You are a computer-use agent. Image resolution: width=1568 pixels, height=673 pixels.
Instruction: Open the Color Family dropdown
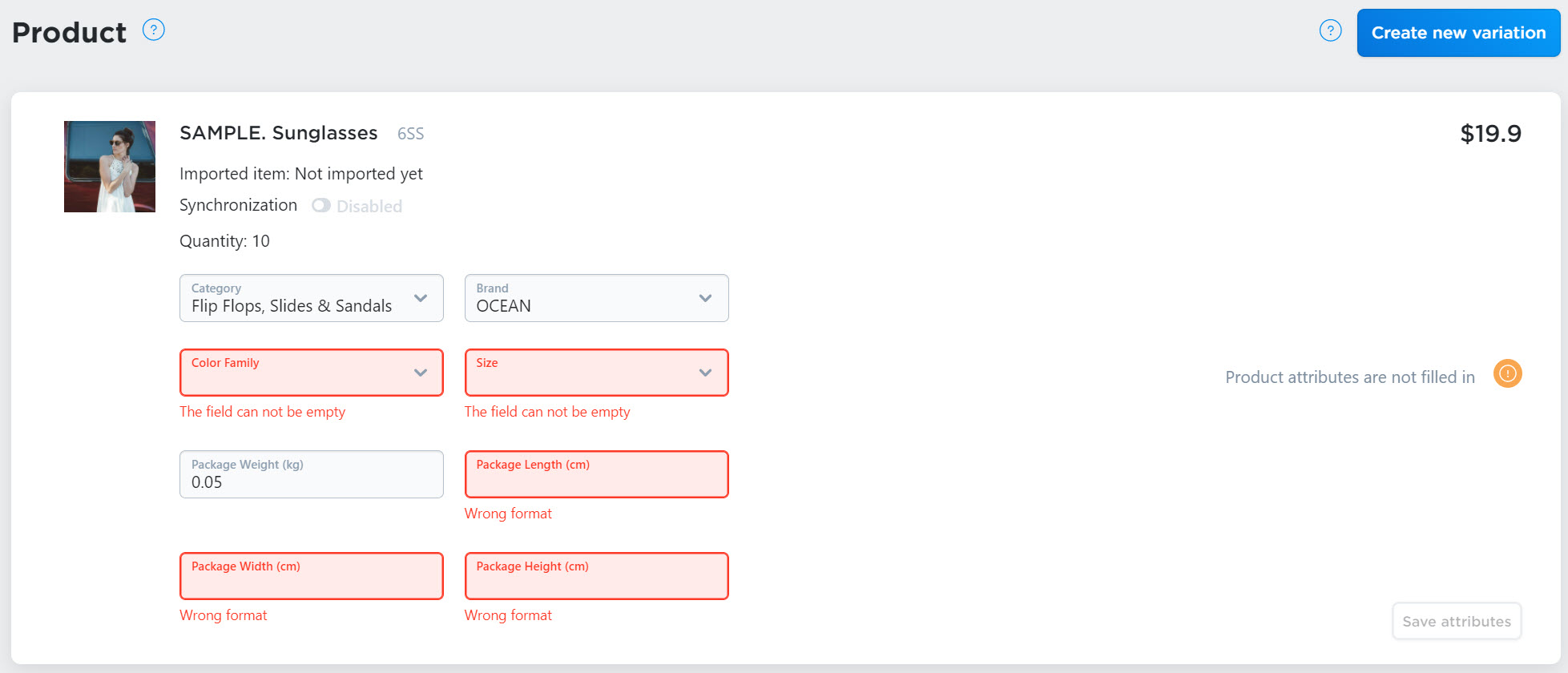312,373
